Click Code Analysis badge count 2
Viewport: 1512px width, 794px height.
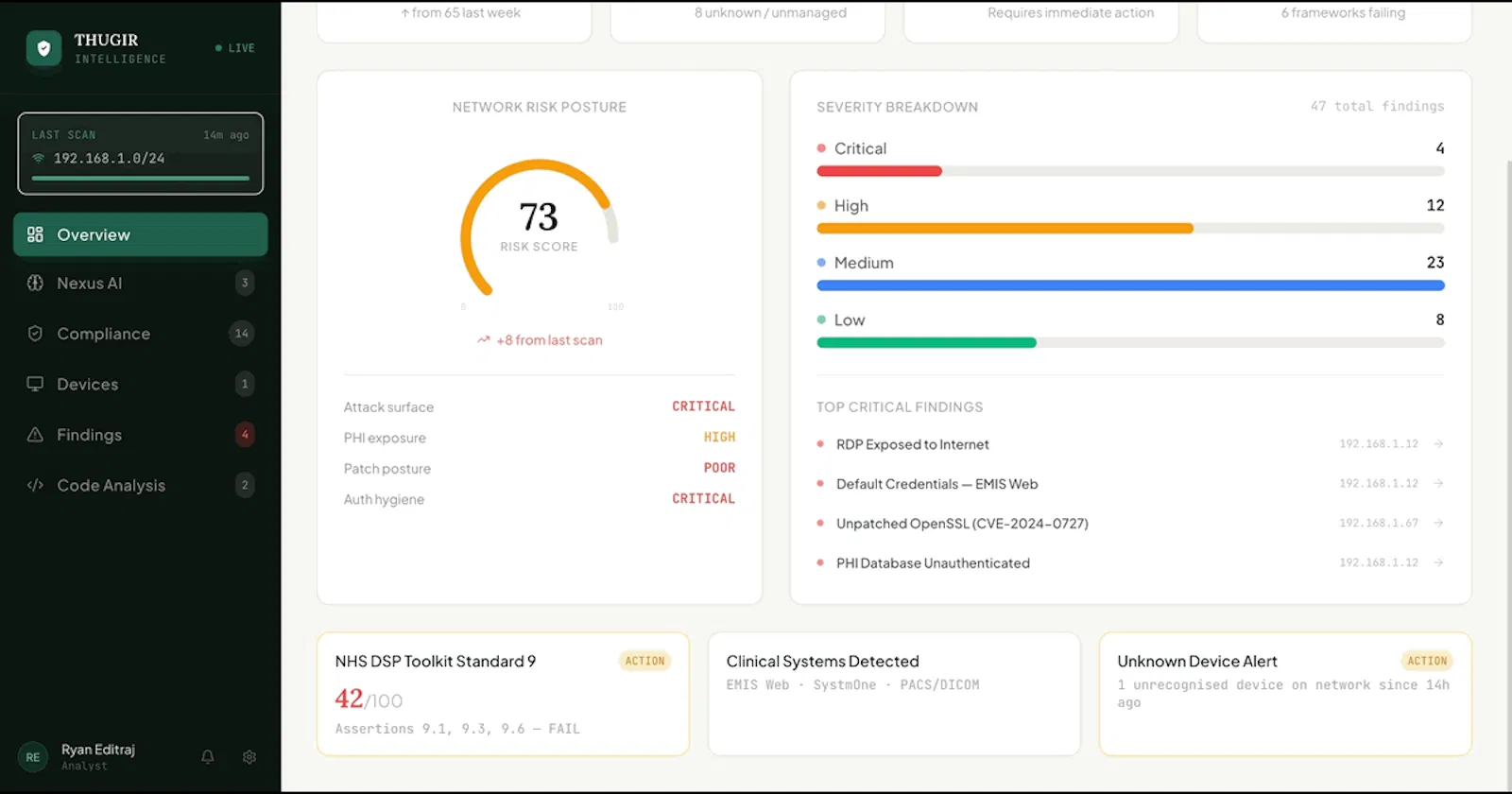click(245, 485)
